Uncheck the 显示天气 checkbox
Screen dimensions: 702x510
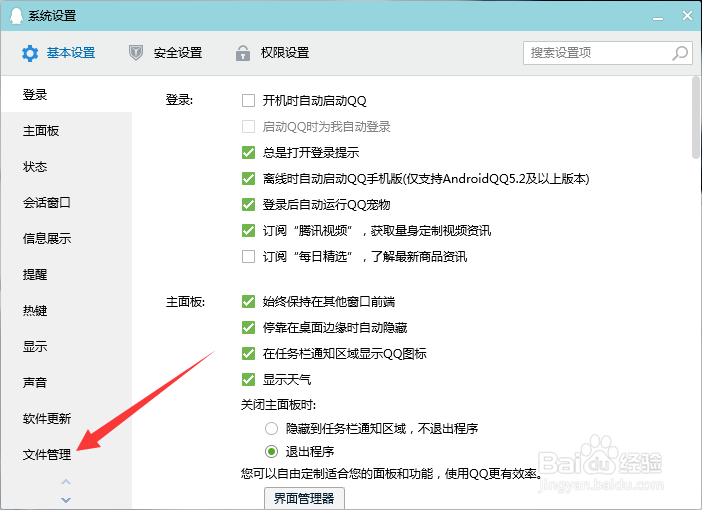pyautogui.click(x=248, y=380)
